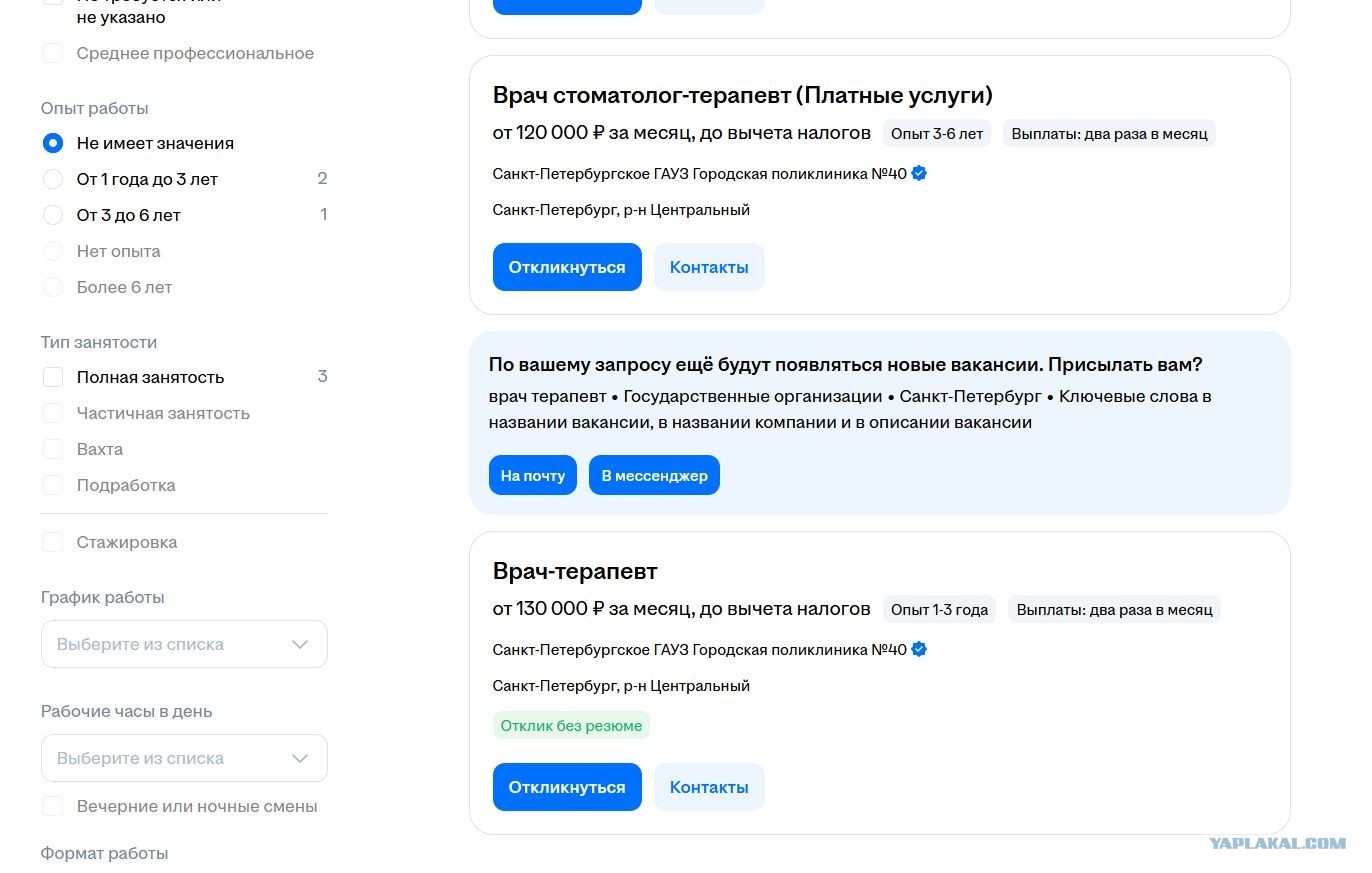1372x873 pixels.
Task: Click chevron arrow in Рабочие часы в день field
Action: coord(300,758)
